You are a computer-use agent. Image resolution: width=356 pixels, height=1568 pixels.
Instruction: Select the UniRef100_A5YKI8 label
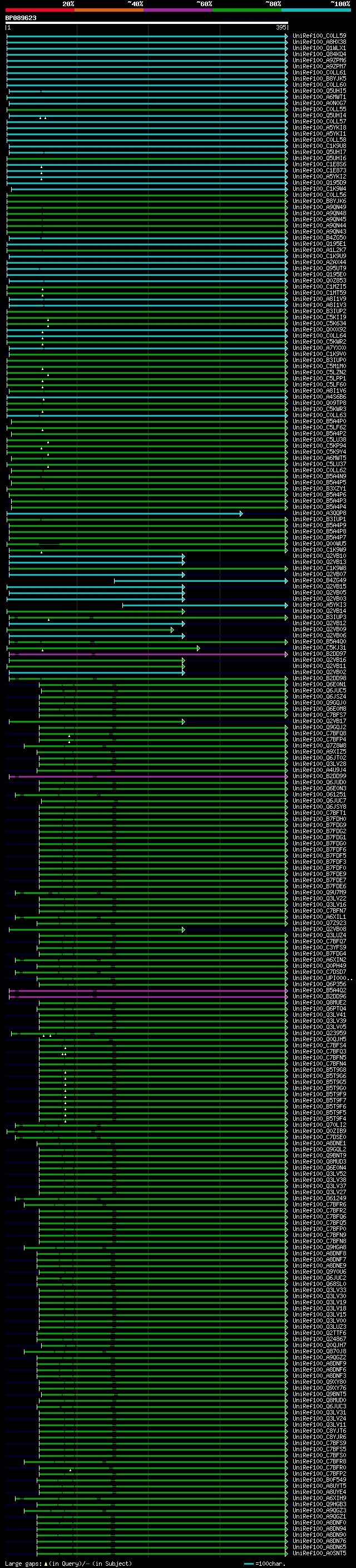(x=319, y=128)
